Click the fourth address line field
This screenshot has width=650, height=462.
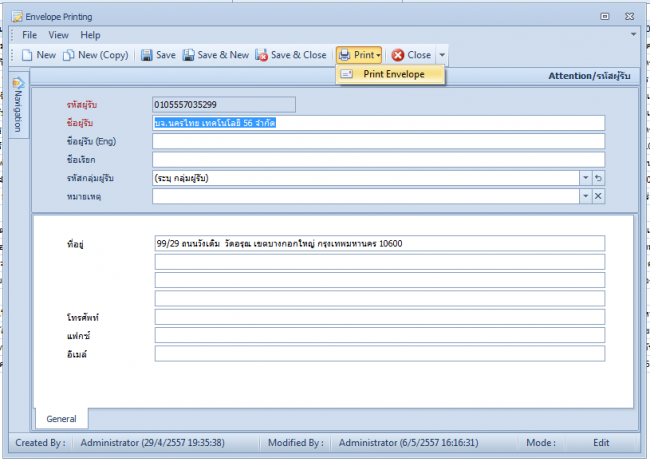(x=380, y=298)
